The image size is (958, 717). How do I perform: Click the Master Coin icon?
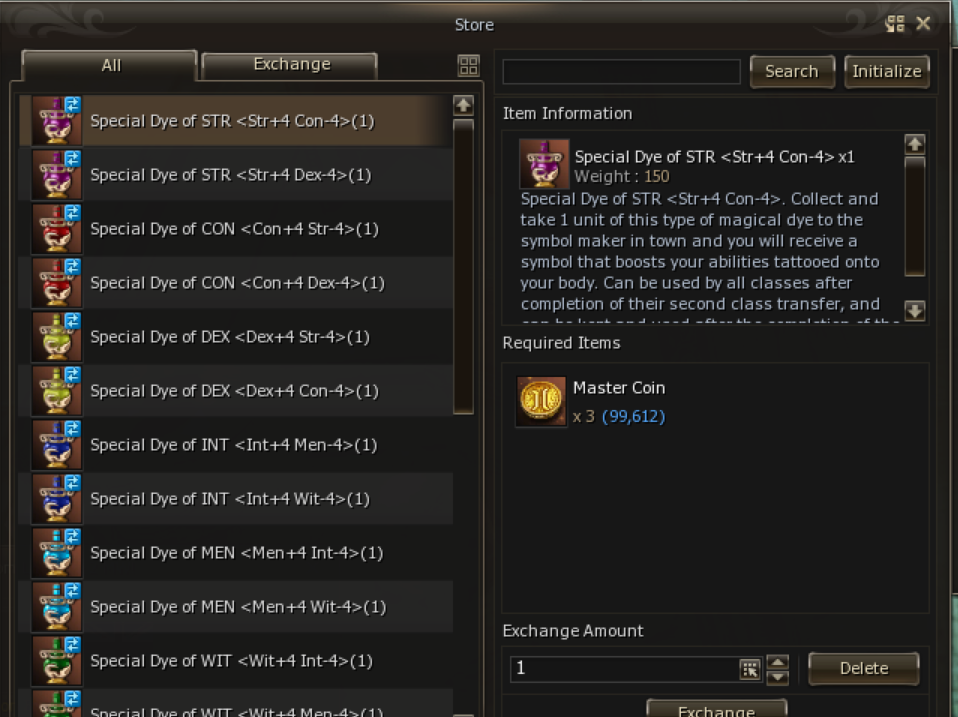(x=541, y=401)
